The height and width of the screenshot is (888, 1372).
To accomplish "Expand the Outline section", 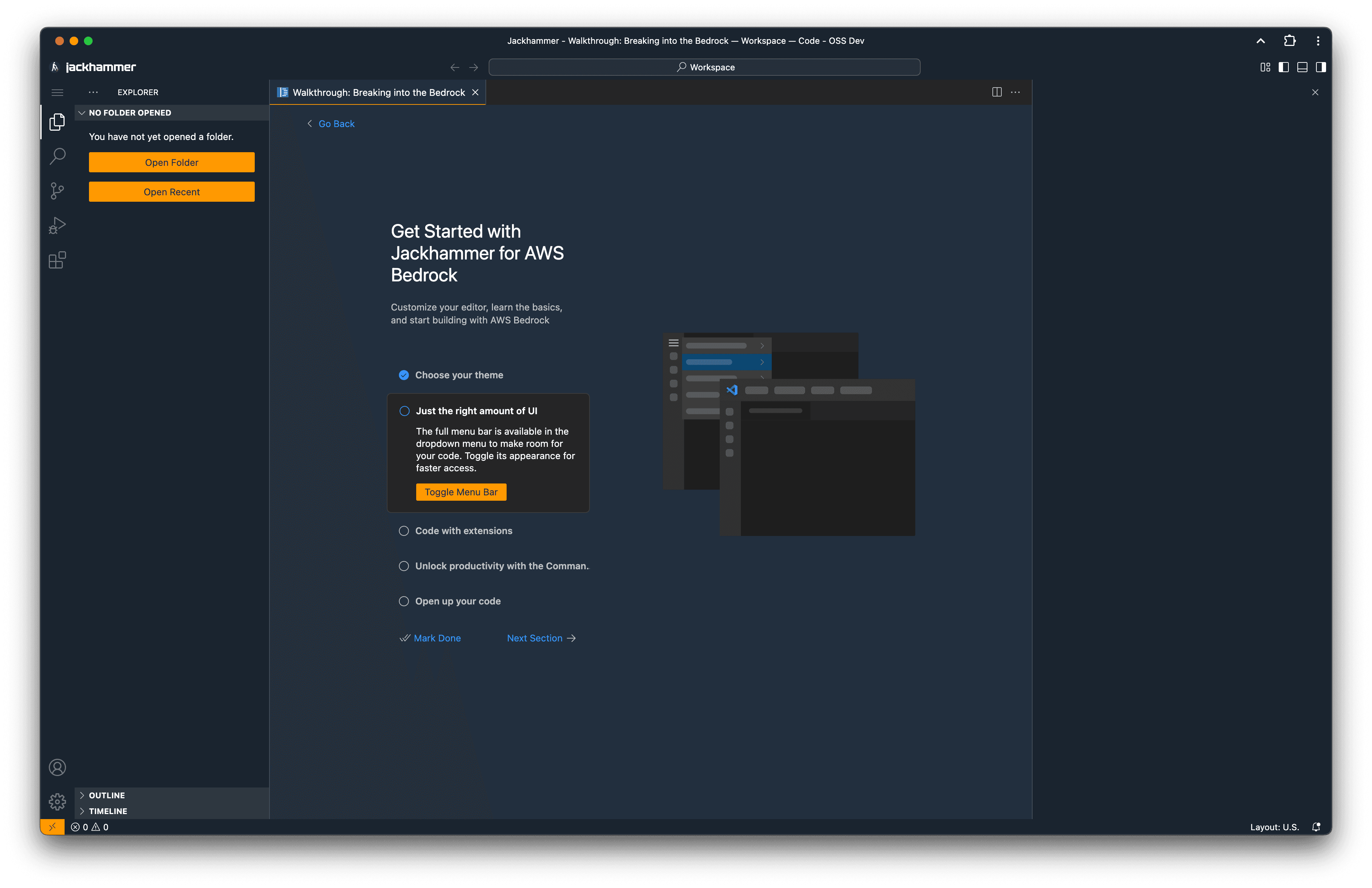I will click(x=172, y=795).
